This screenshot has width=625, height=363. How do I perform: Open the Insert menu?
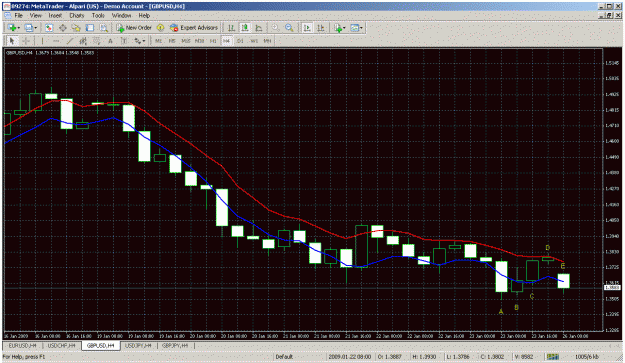55,15
